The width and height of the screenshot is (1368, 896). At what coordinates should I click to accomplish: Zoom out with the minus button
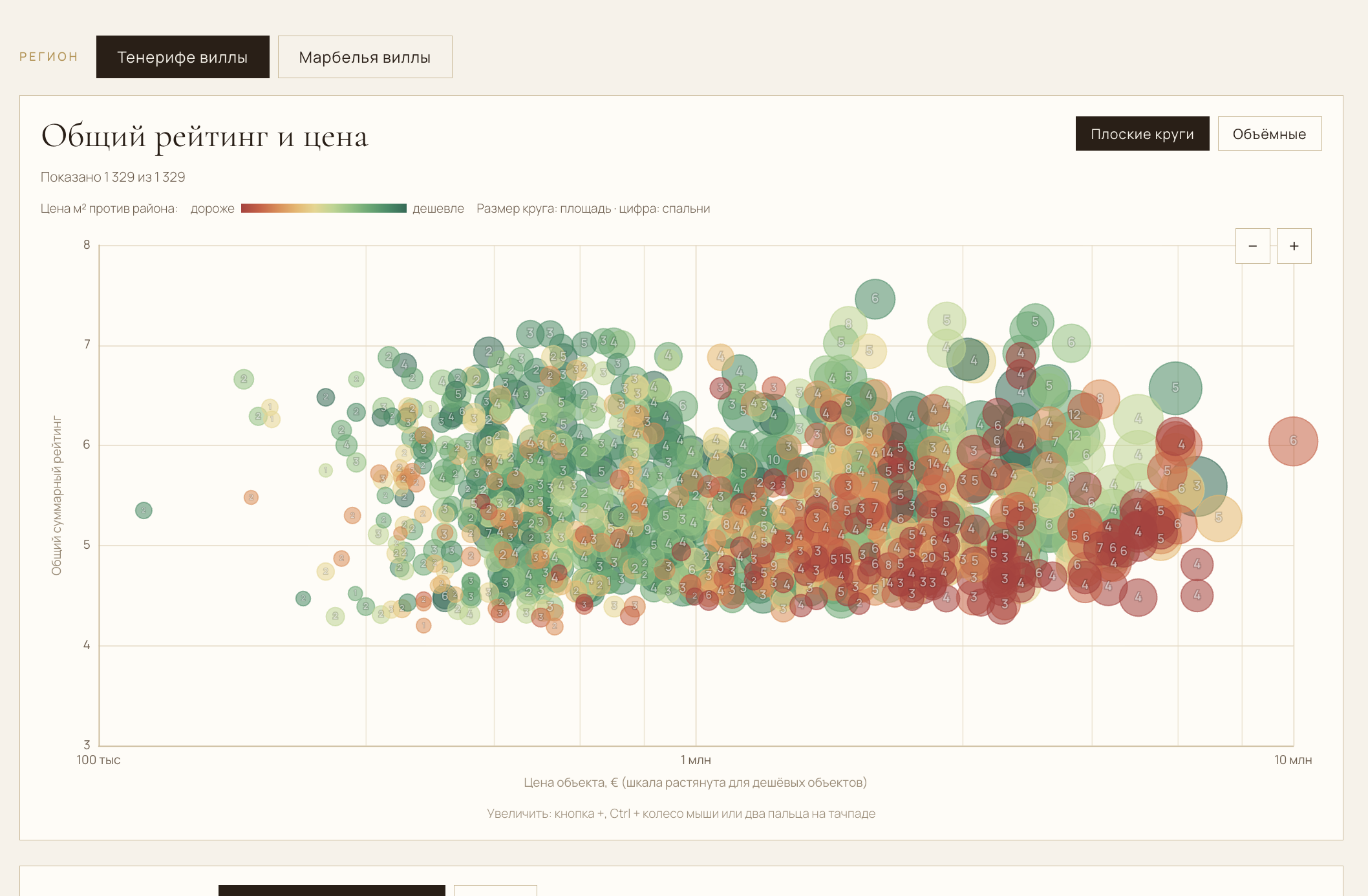tap(1252, 246)
